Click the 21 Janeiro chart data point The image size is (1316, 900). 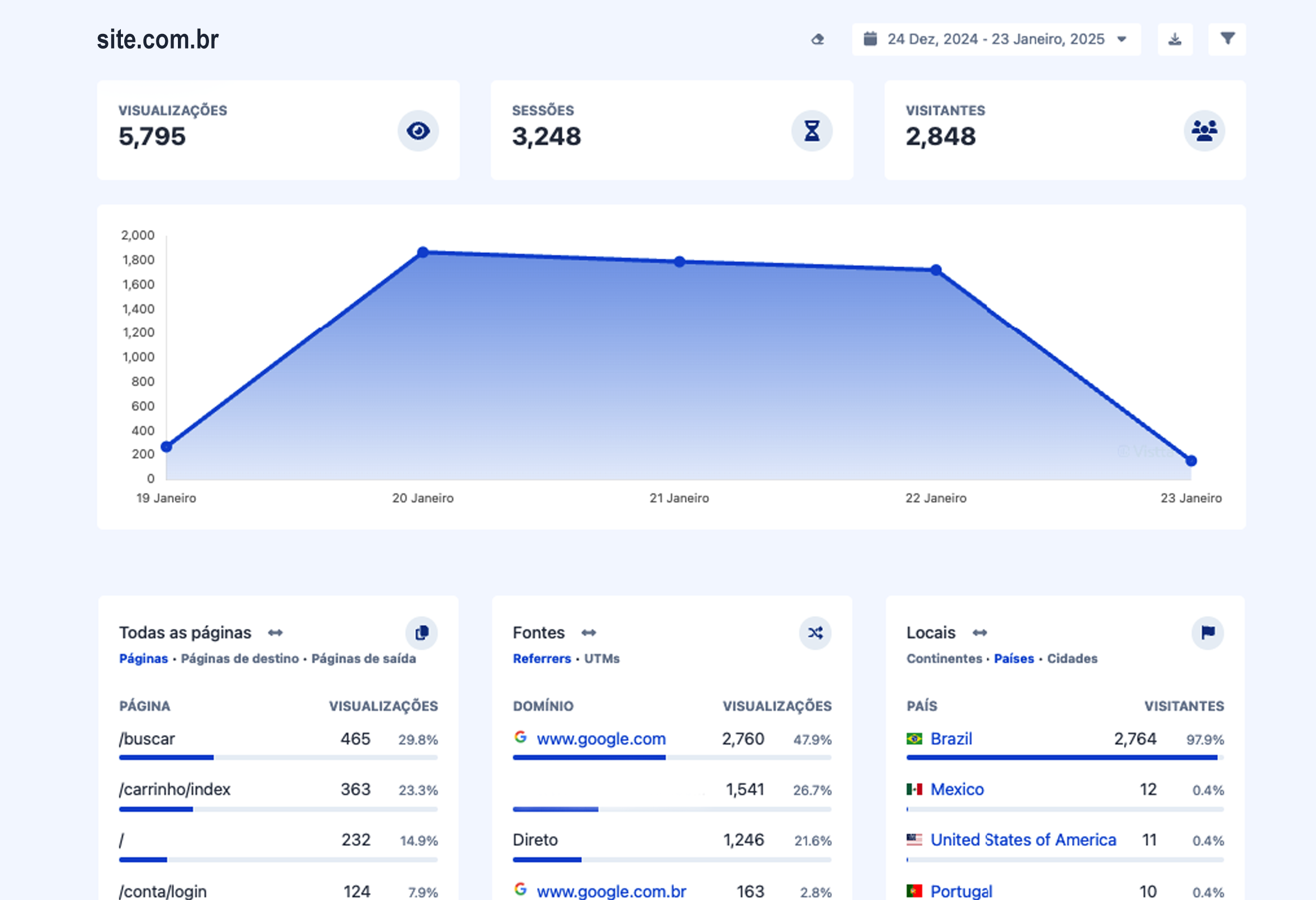tap(679, 261)
